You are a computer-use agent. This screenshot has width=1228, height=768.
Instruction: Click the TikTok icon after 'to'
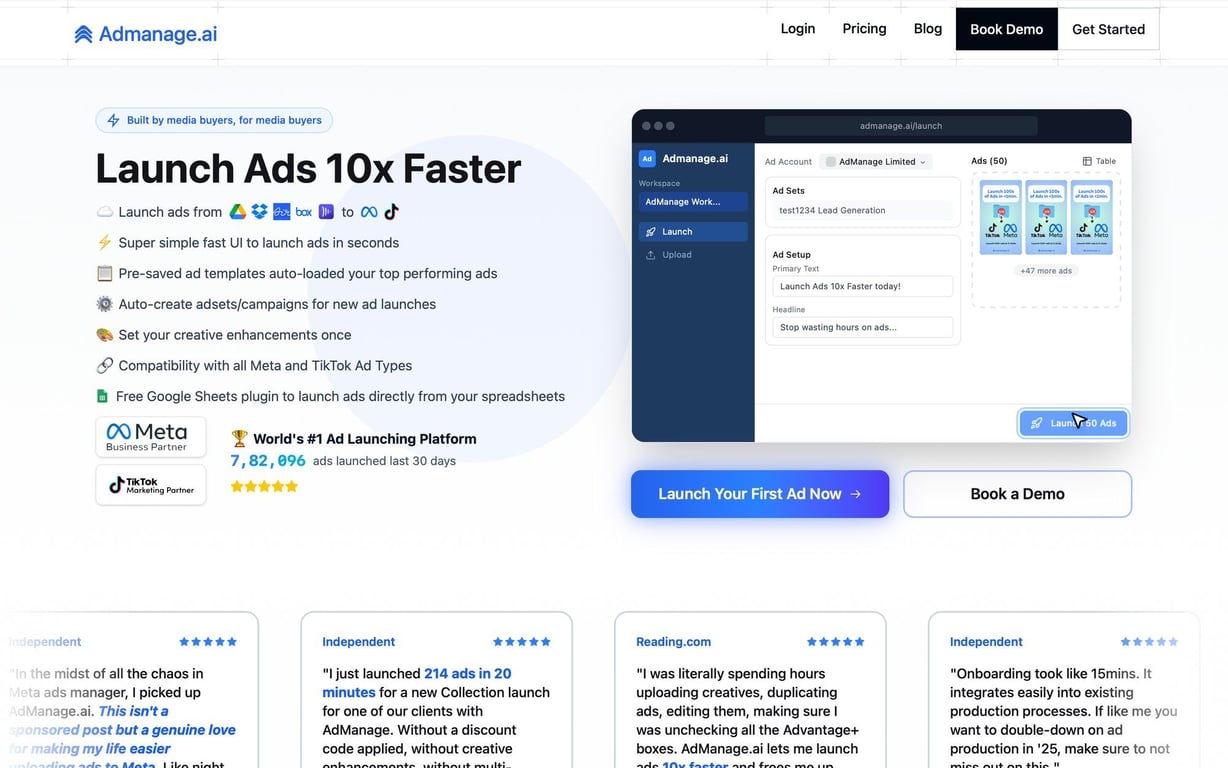coord(391,212)
